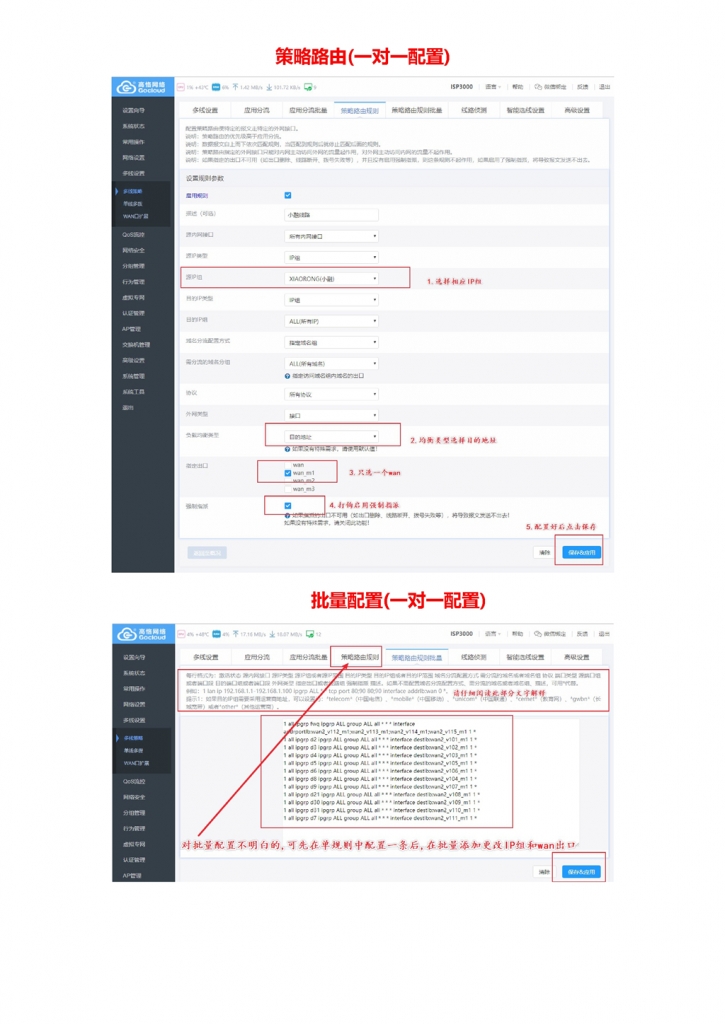The width and height of the screenshot is (725, 1024).
Task: Open 策略路由规则批量 tab in 策略路由 screenshot
Action: [417, 110]
